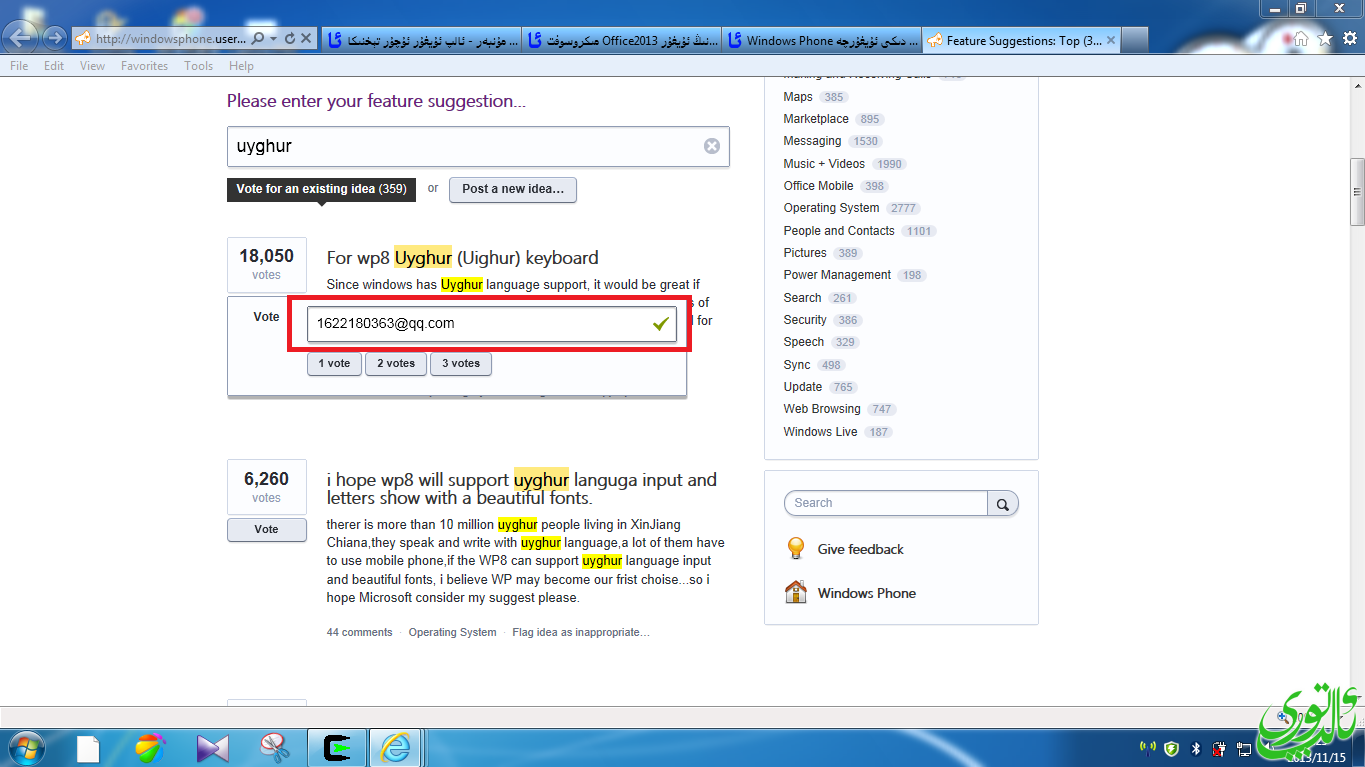Open Internet Explorer from the taskbar

[395, 748]
